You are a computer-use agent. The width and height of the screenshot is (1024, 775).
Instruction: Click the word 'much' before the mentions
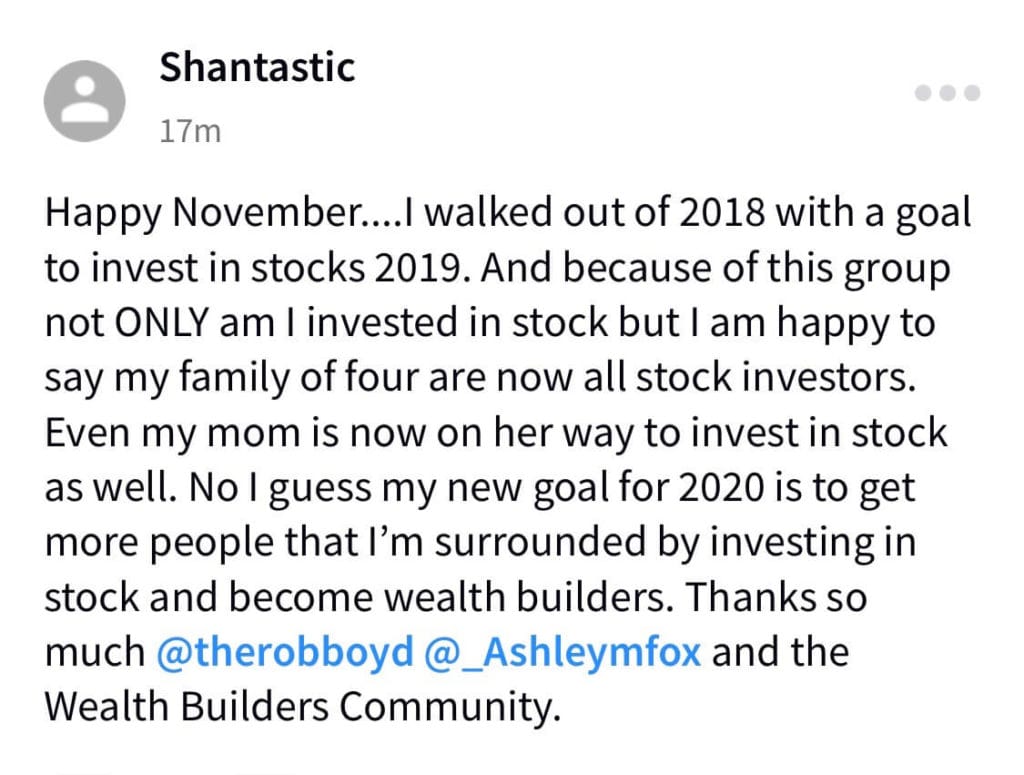point(95,652)
